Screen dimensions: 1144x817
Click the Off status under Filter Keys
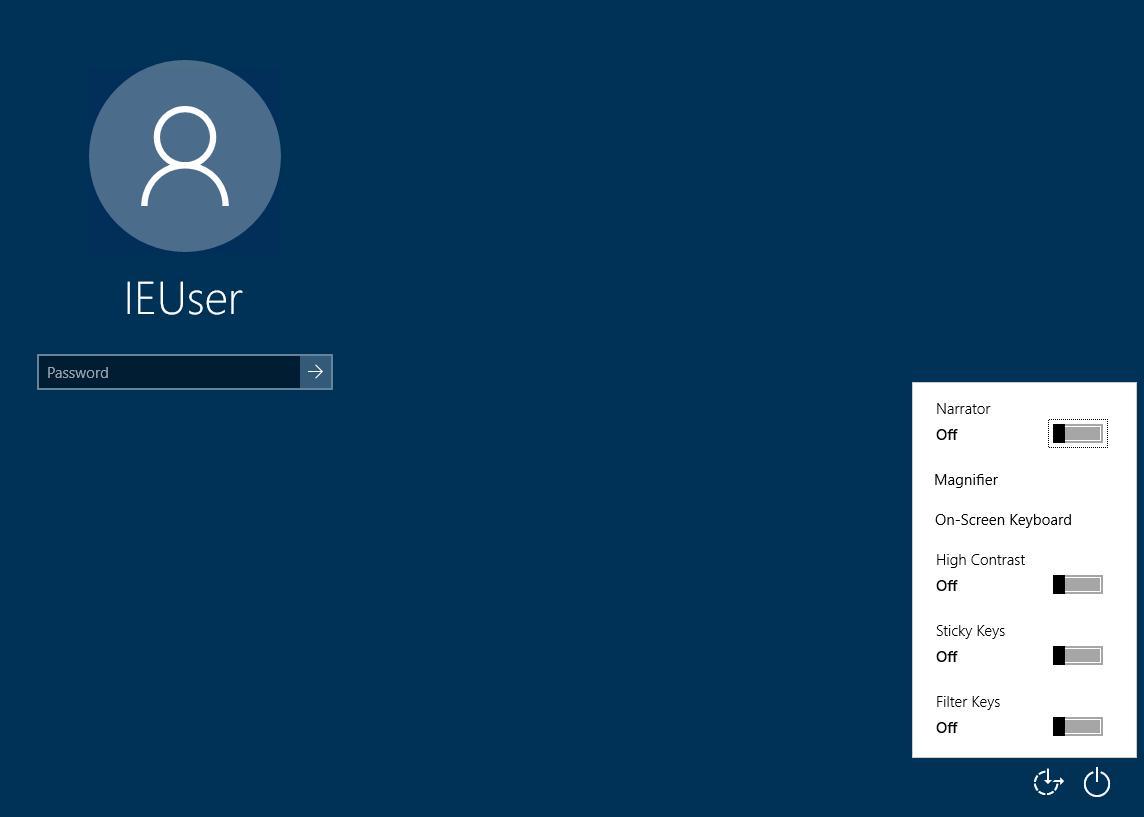pyautogui.click(x=947, y=728)
